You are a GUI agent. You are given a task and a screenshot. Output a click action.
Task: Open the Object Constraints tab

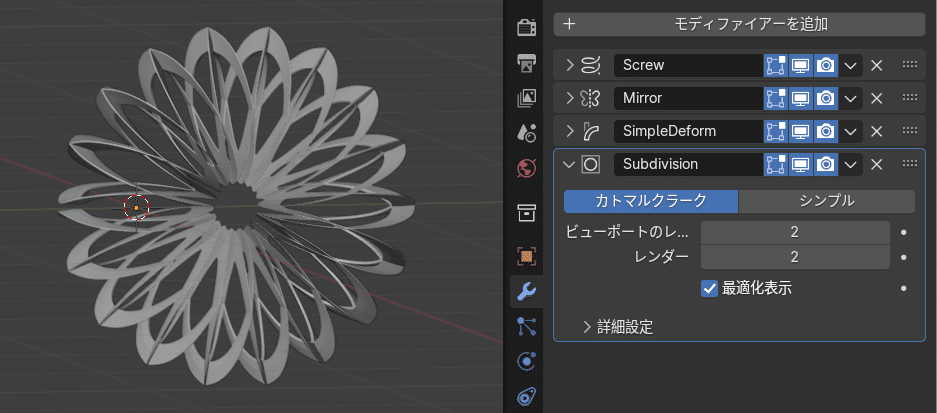[526, 396]
